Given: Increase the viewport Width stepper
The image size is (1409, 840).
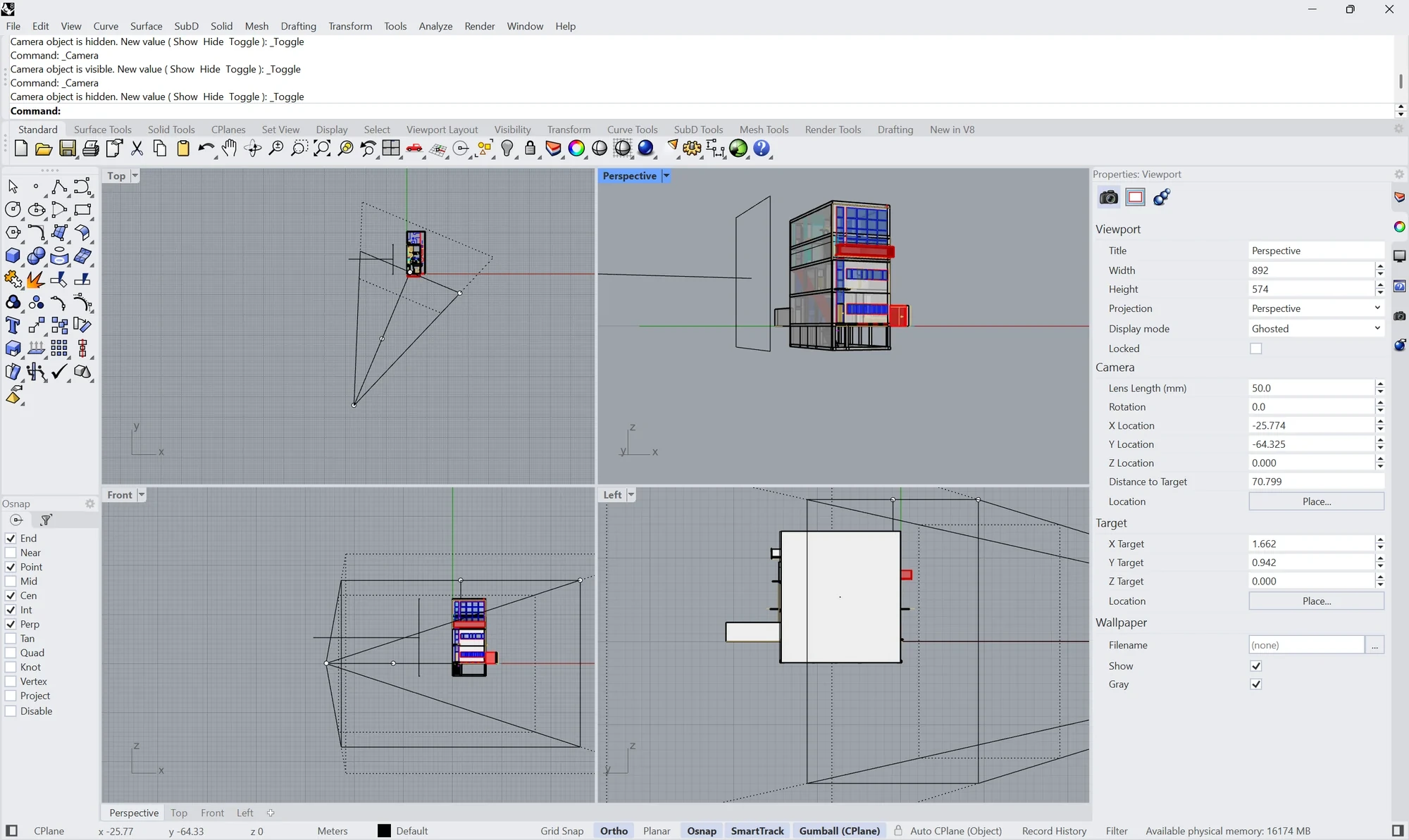Looking at the screenshot, I should tap(1379, 266).
